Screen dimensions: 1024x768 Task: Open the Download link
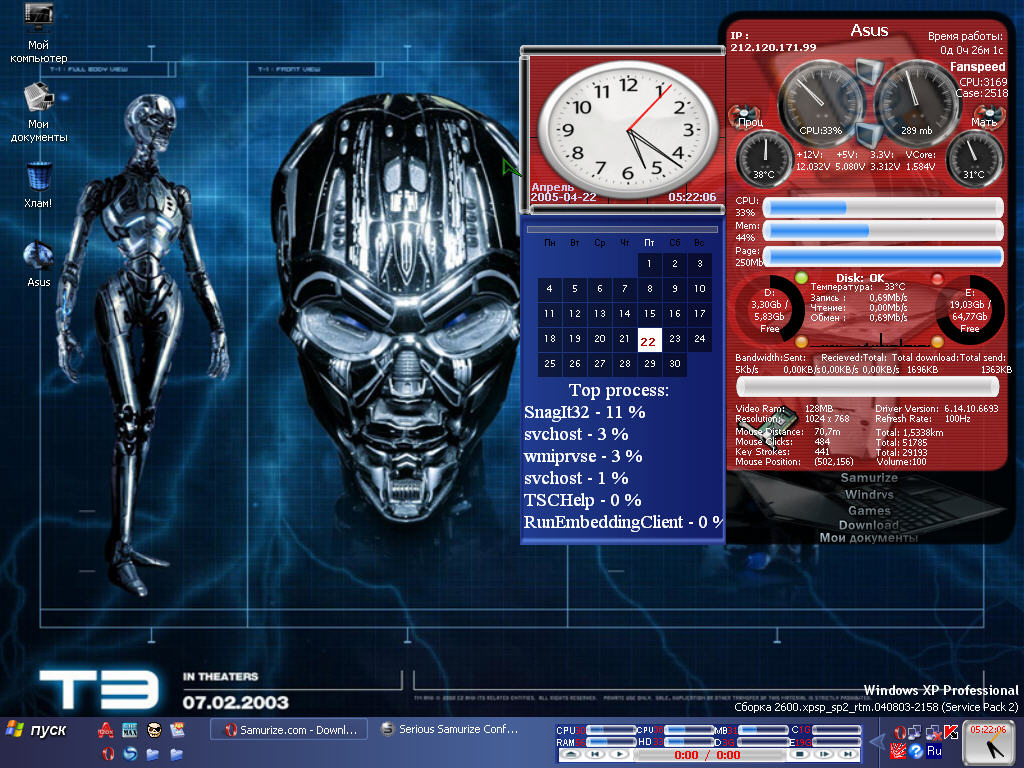[x=869, y=525]
